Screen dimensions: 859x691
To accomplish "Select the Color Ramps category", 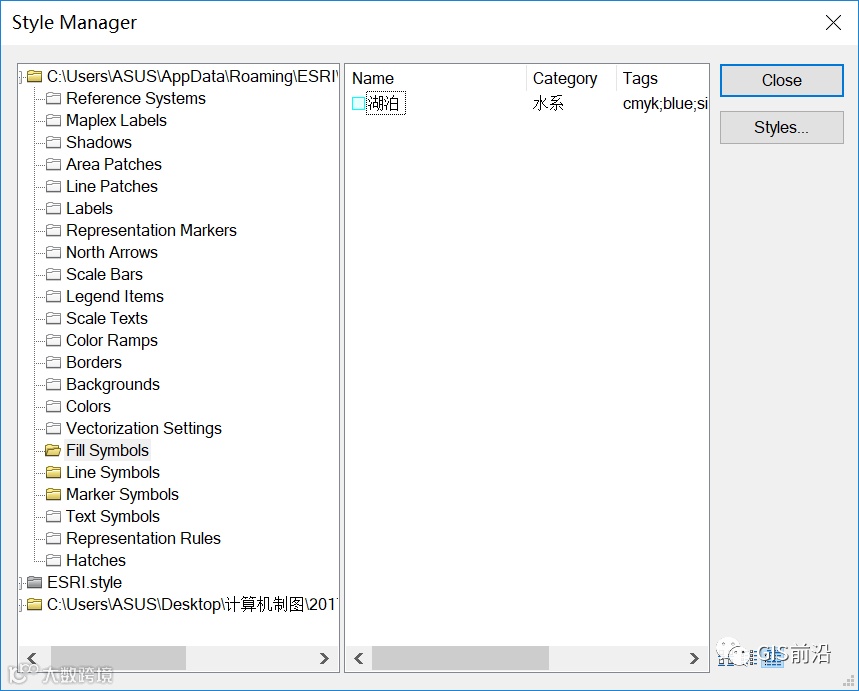I will 112,340.
